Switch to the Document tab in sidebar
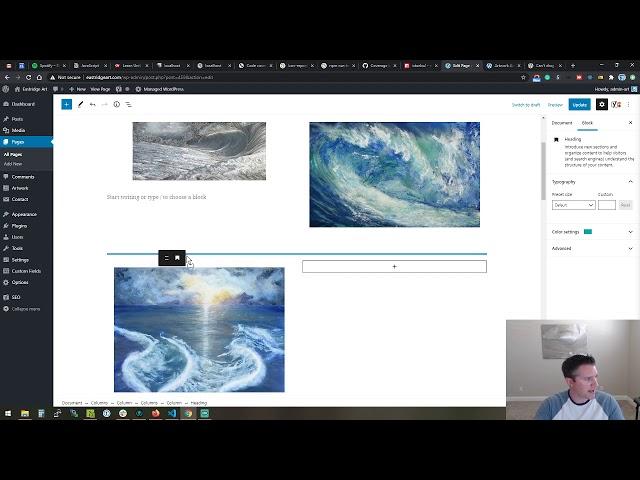The height and width of the screenshot is (480, 640). coord(562,123)
